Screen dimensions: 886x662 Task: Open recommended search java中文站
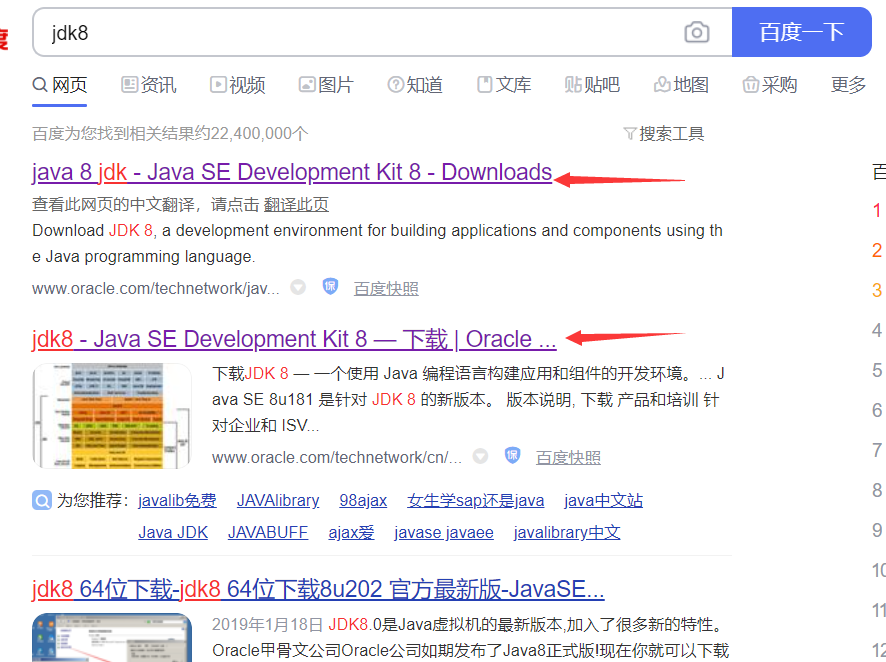[603, 500]
